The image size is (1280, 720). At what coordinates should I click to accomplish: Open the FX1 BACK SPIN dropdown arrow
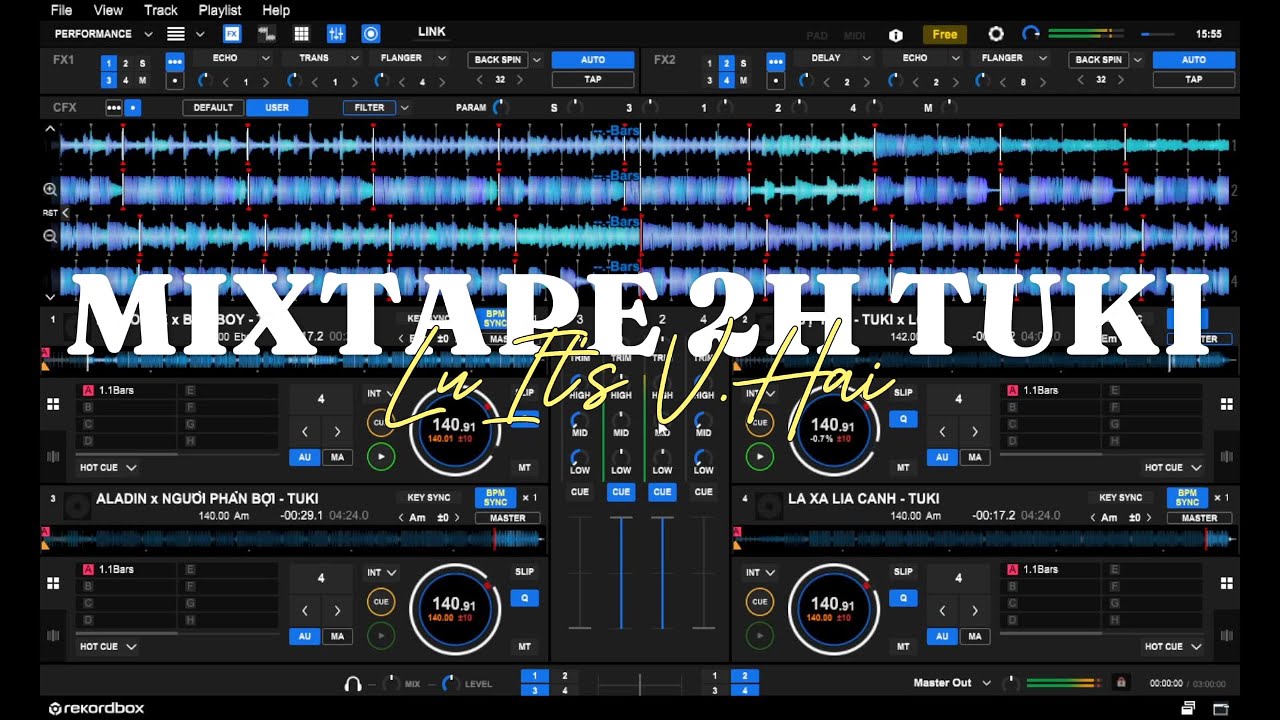(537, 60)
